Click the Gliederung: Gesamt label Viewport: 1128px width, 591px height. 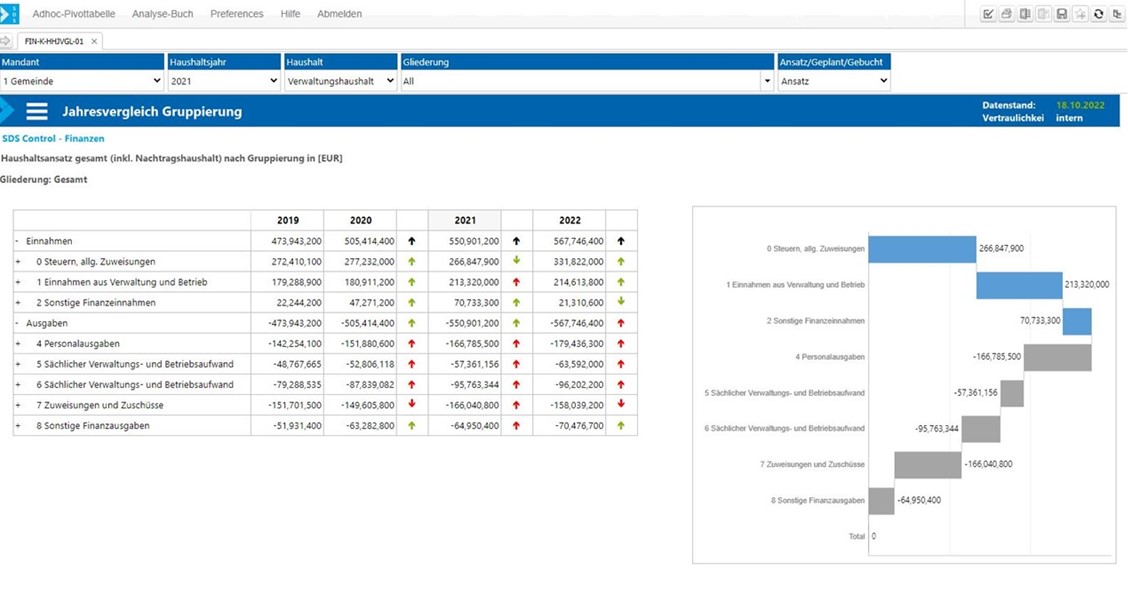coord(43,180)
